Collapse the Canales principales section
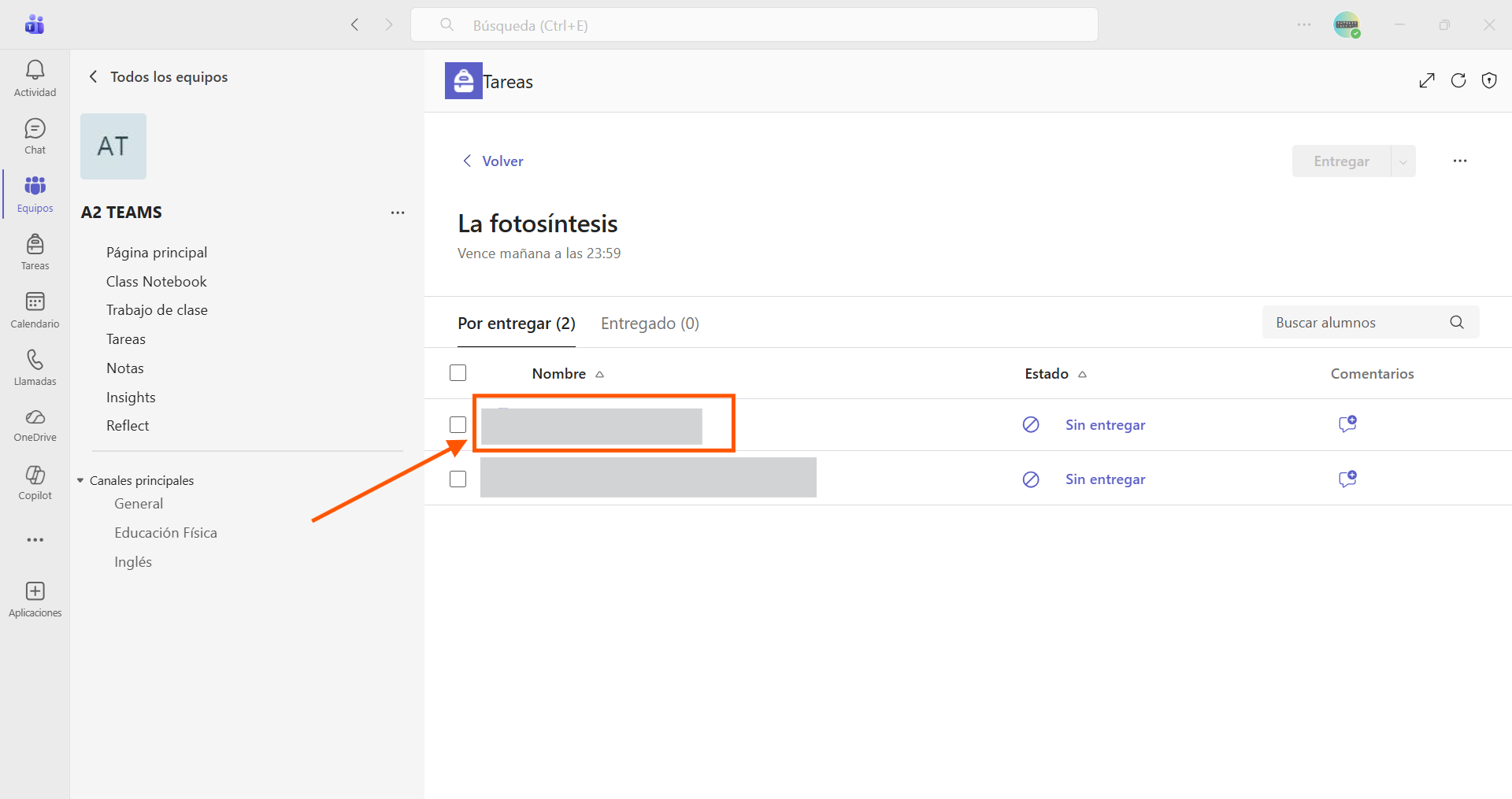This screenshot has height=799, width=1512. click(80, 480)
